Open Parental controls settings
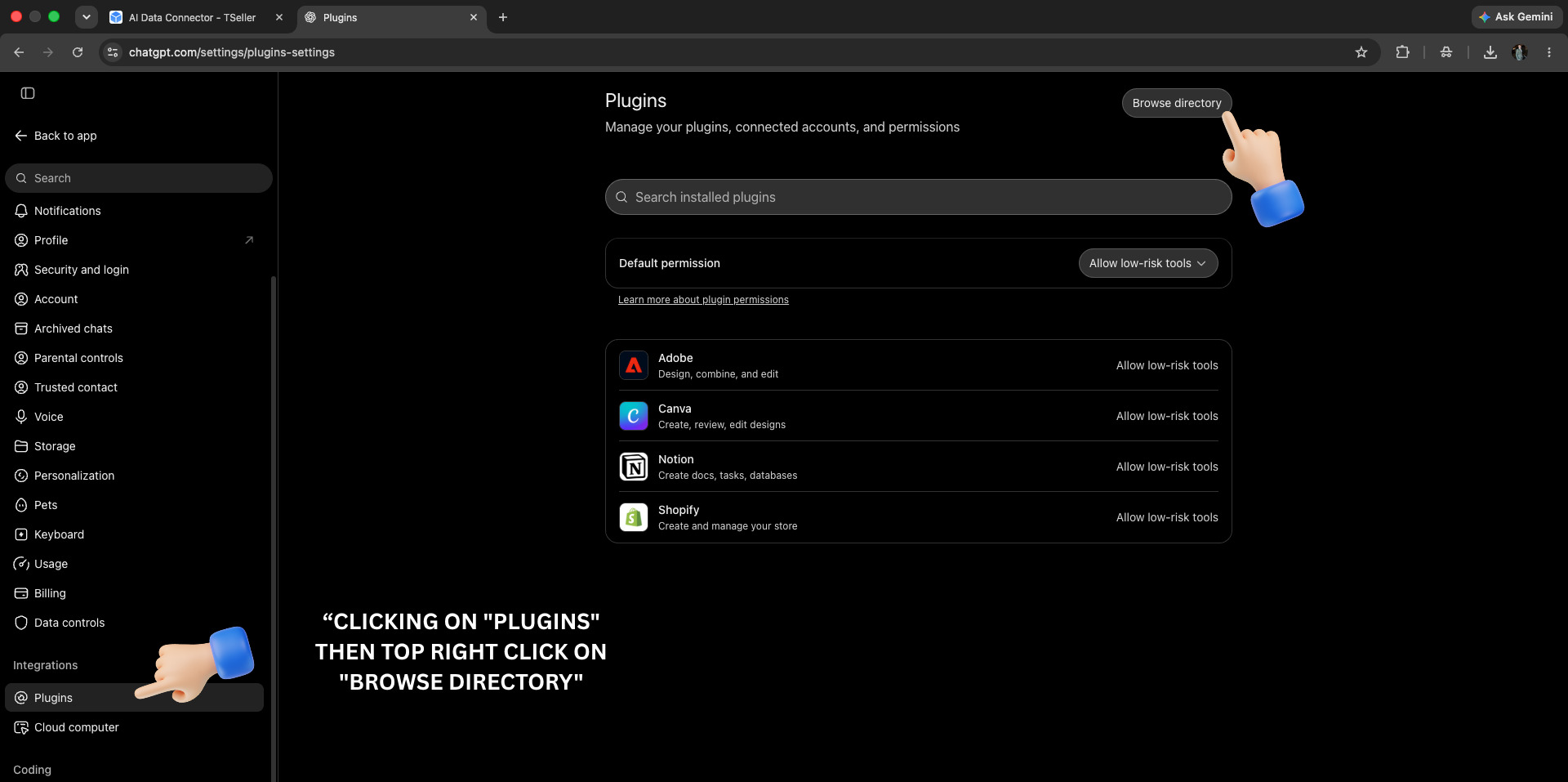The height and width of the screenshot is (782, 1568). click(x=135, y=358)
